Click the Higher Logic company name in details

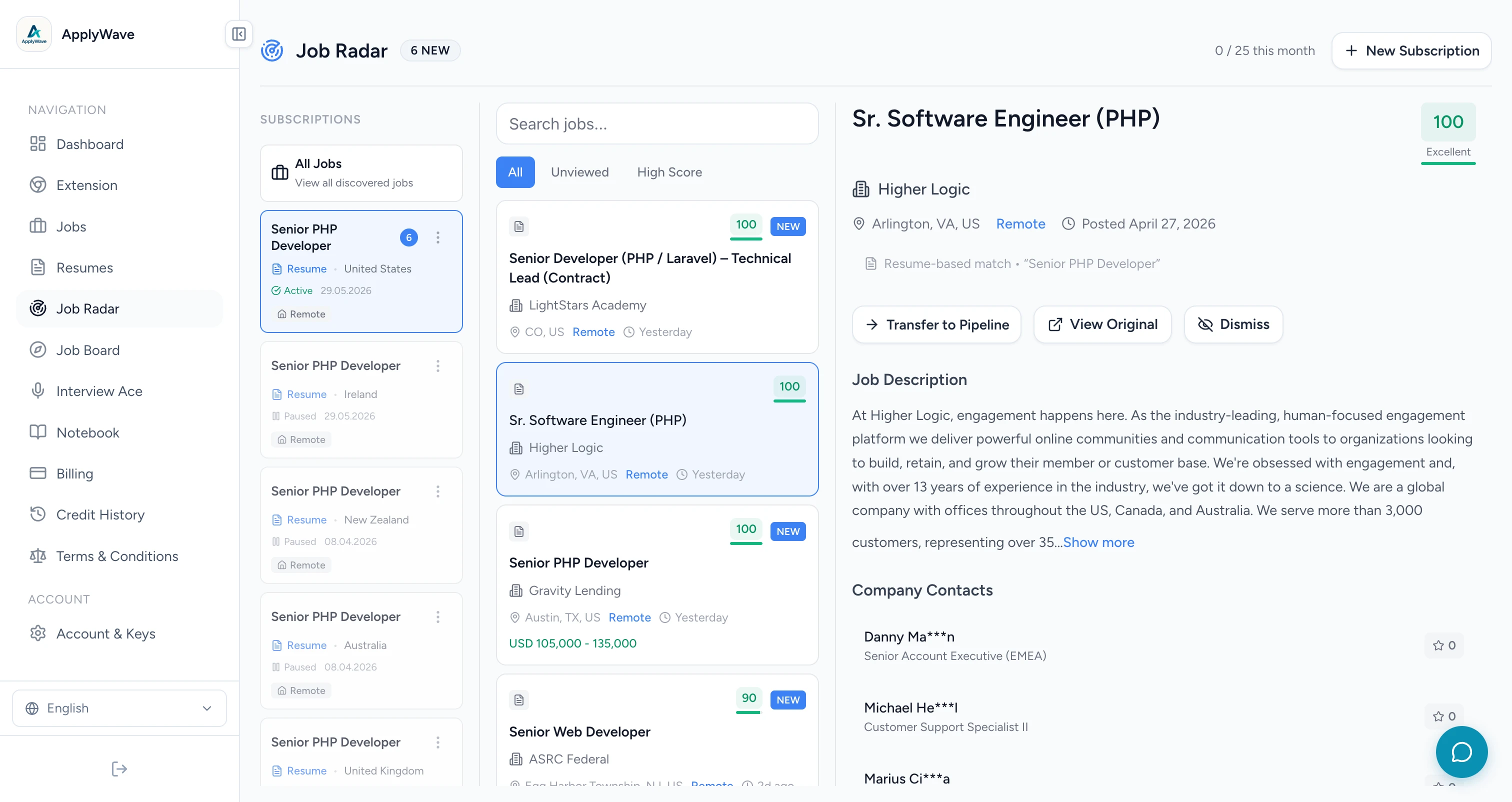click(x=923, y=189)
